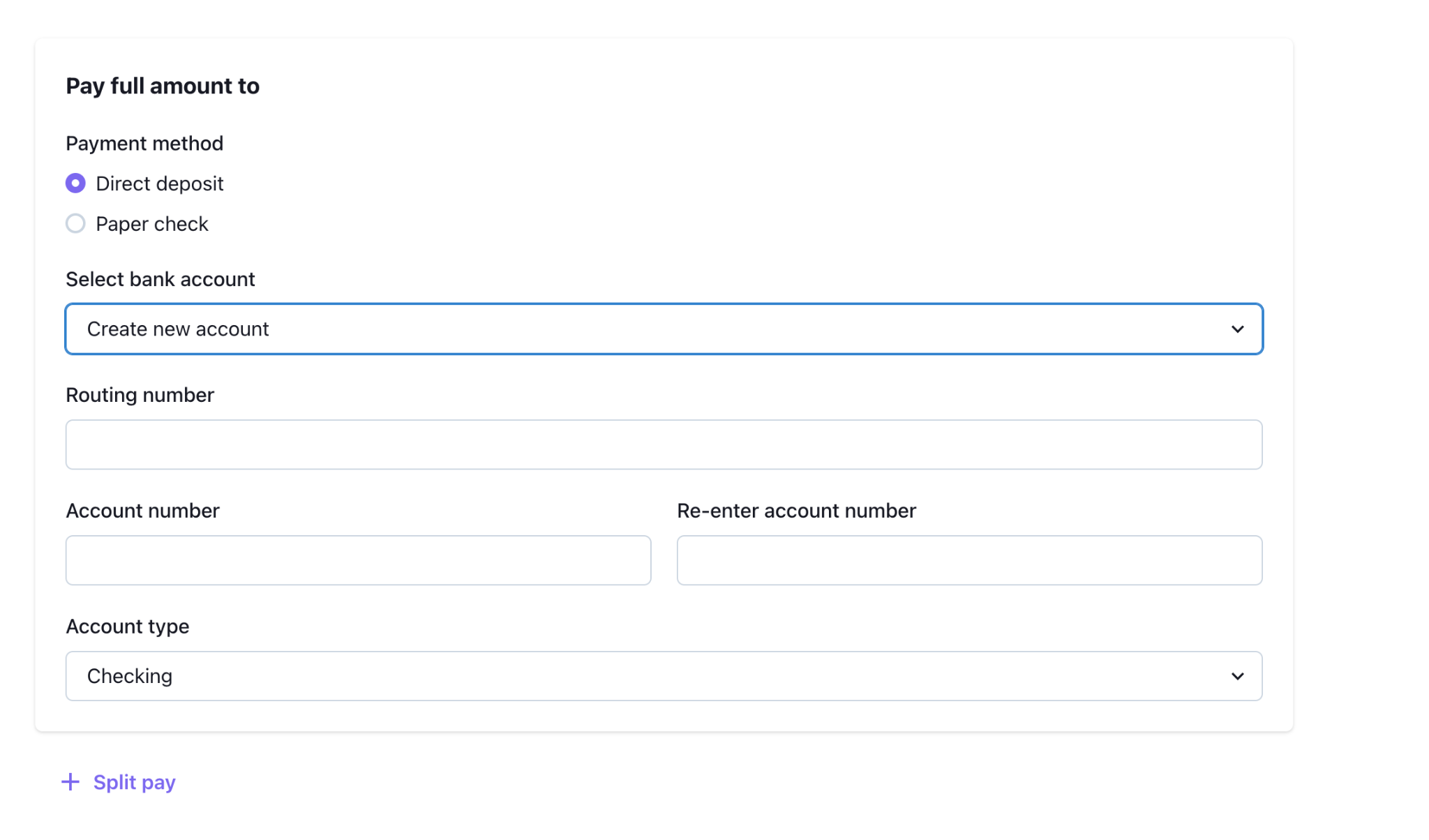Click the 'Account number' field label

[142, 511]
